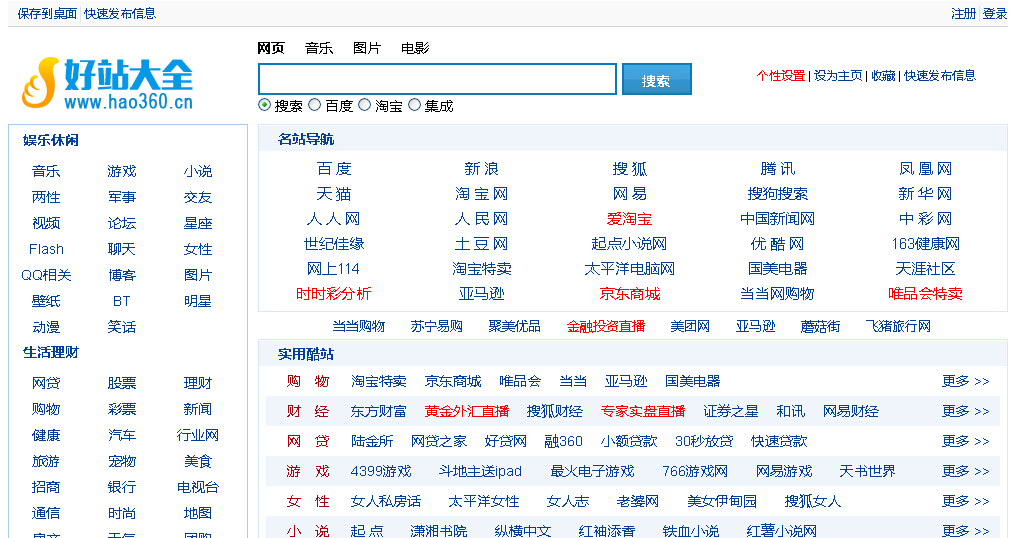Viewport: 1035px width, 538px height.
Task: Open 天猫 link
Action: pos(334,194)
